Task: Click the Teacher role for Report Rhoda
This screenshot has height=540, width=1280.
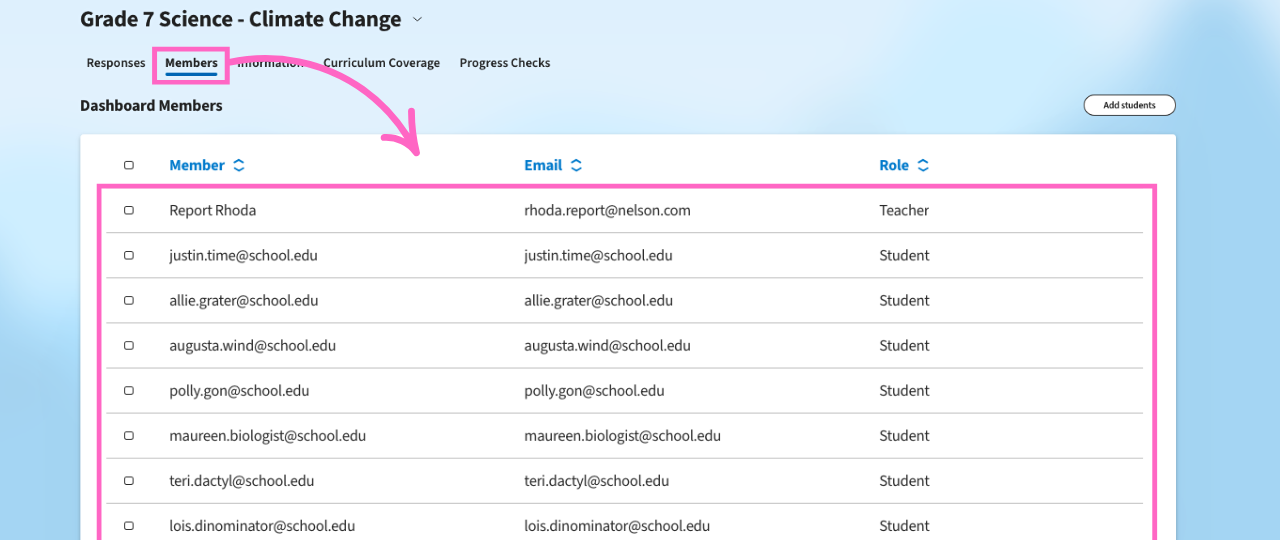Action: [904, 210]
